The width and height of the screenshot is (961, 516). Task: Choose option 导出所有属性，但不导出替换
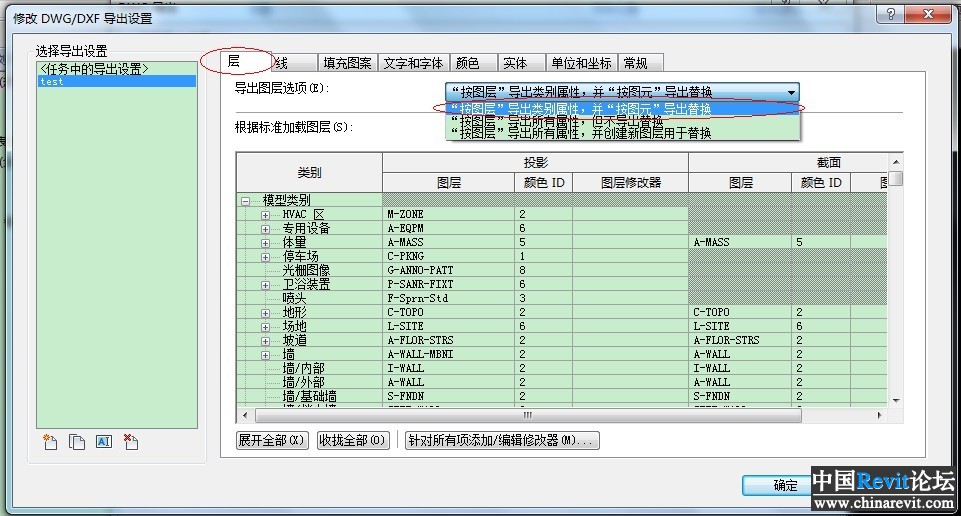[x=622, y=121]
